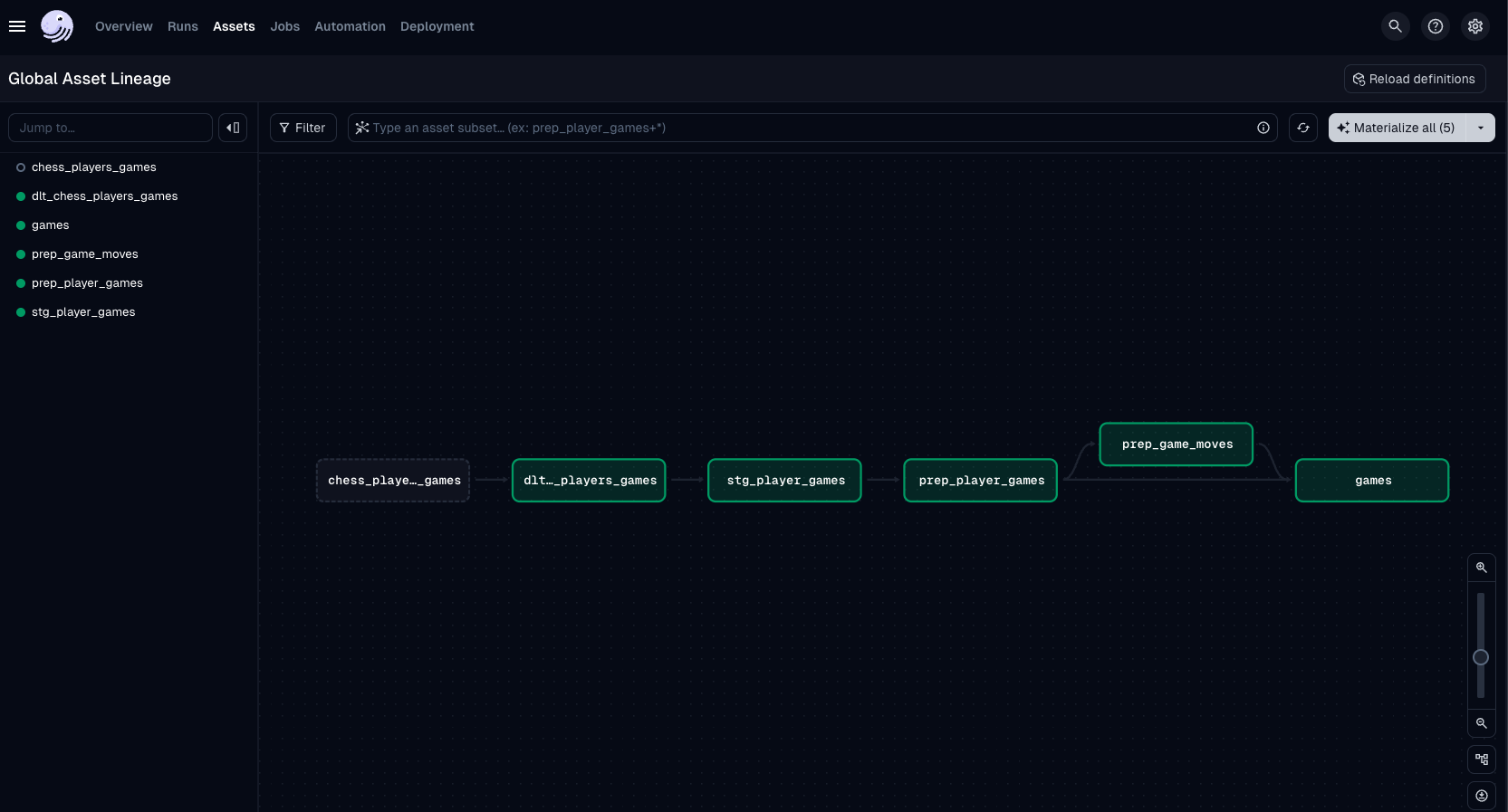Open the settings gear icon
The height and width of the screenshot is (812, 1508).
(1475, 26)
